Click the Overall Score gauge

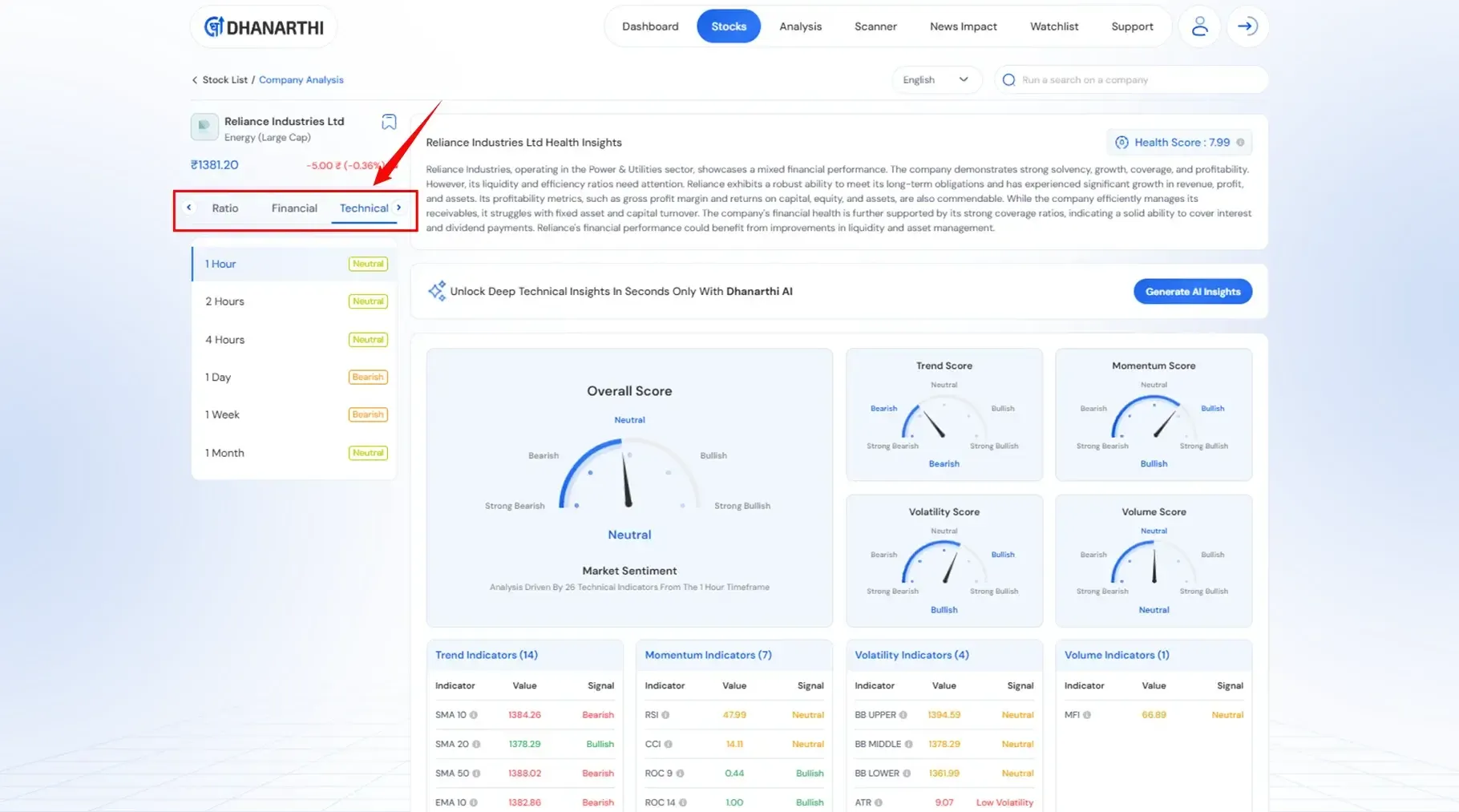(x=629, y=473)
